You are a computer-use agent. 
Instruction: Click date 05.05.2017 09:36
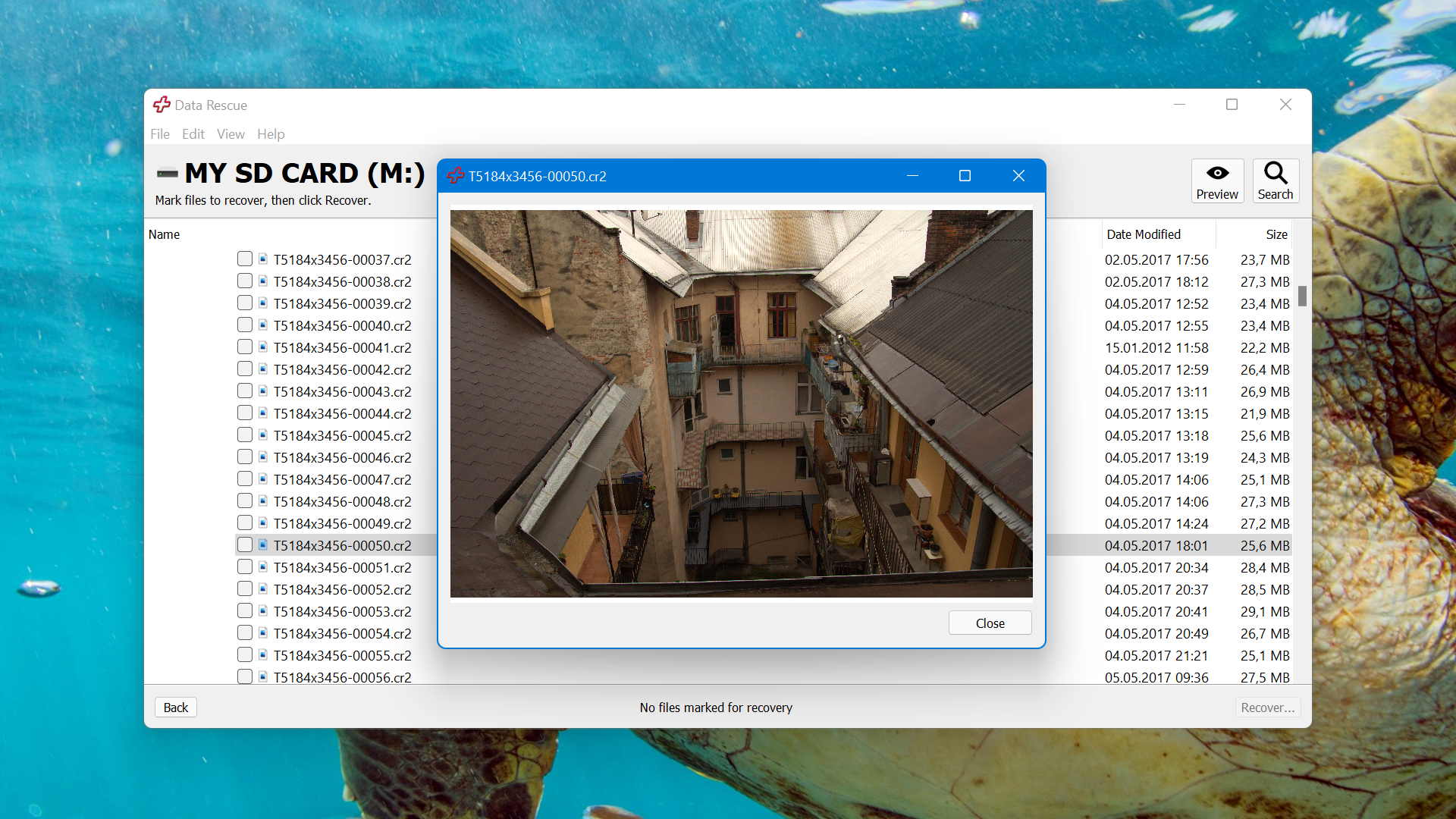1156,677
